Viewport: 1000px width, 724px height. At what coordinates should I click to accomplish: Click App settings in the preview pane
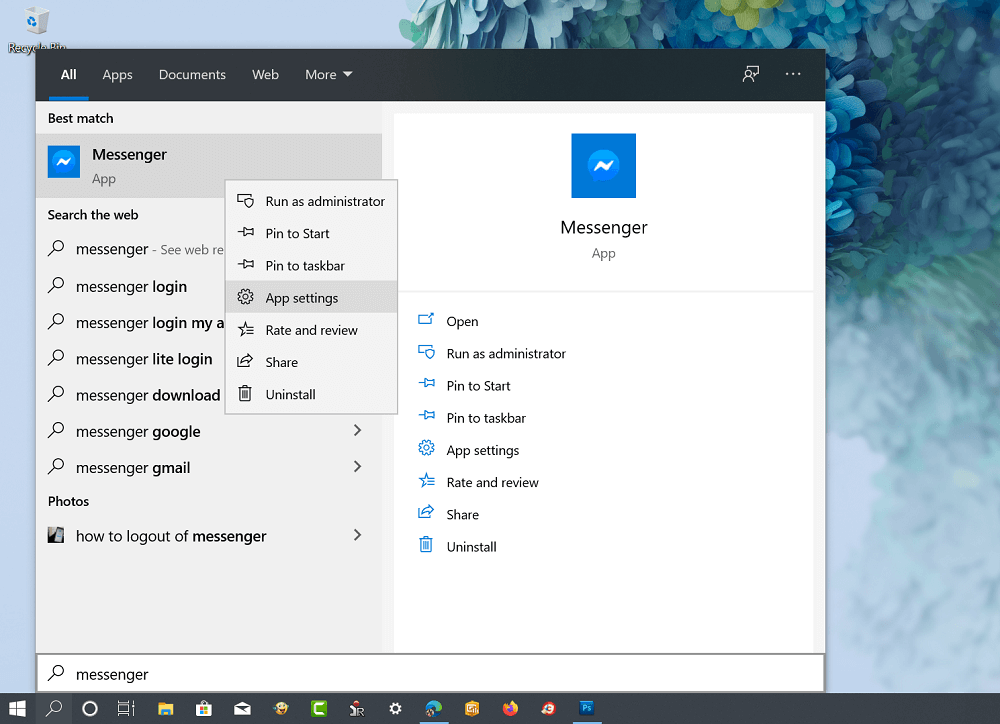point(483,450)
